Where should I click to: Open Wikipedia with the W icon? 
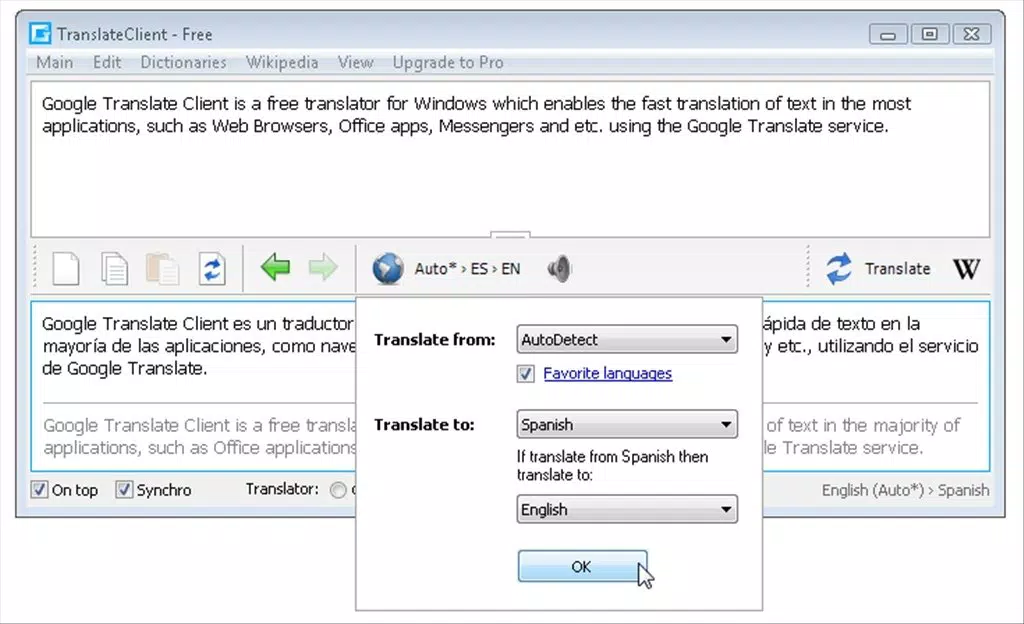click(967, 268)
